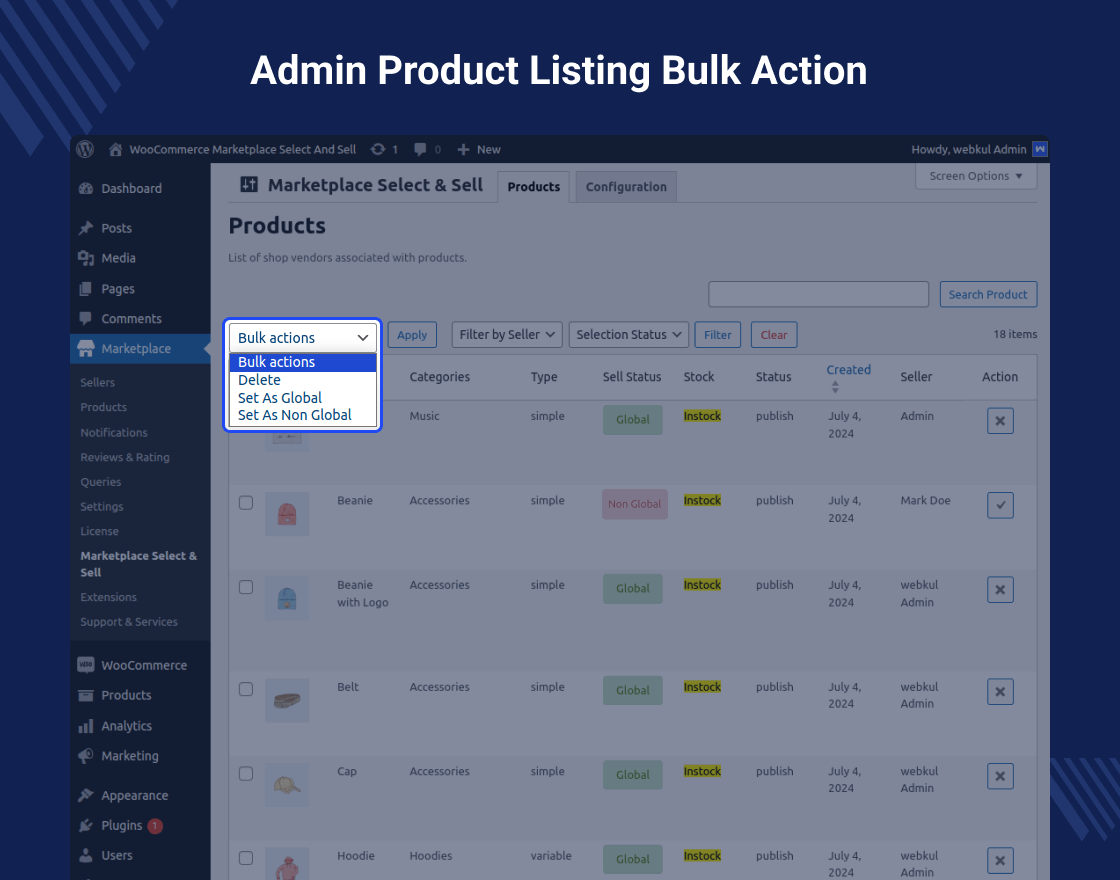The height and width of the screenshot is (880, 1120).
Task: Click the Beanie with Logo X action
Action: pyautogui.click(x=1000, y=589)
